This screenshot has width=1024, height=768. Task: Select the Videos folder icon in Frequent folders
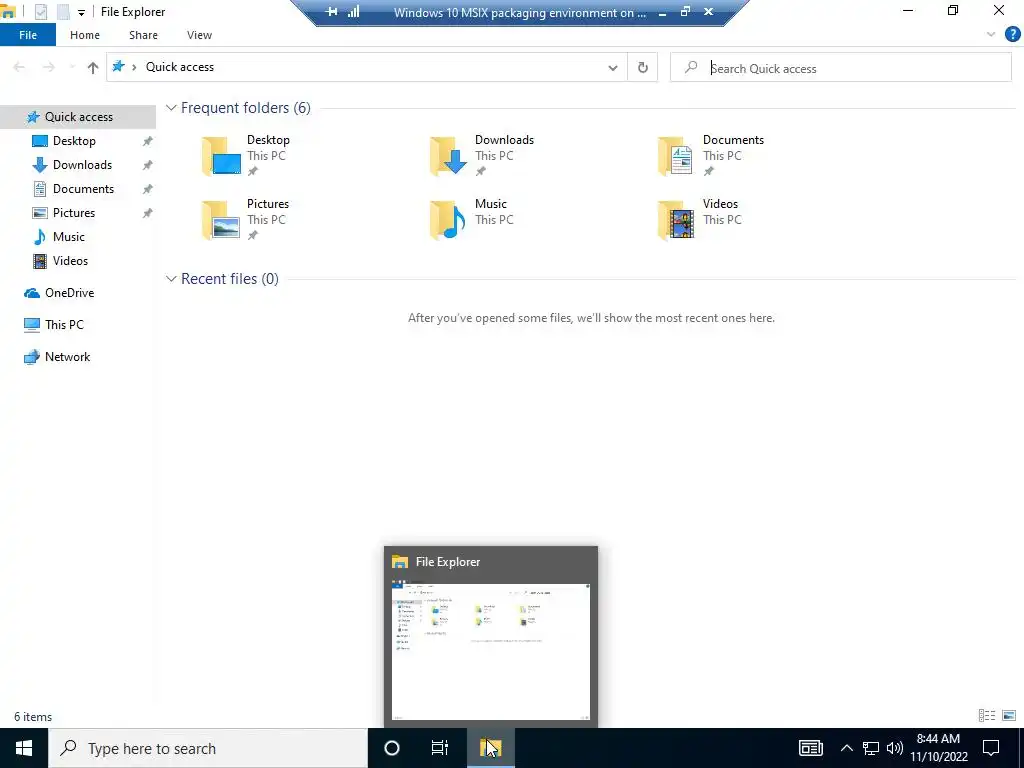point(676,219)
